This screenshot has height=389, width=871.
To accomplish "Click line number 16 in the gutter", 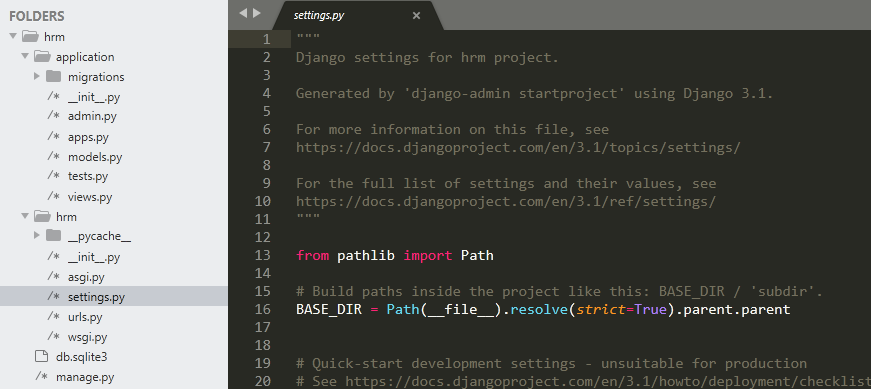I will click(263, 309).
